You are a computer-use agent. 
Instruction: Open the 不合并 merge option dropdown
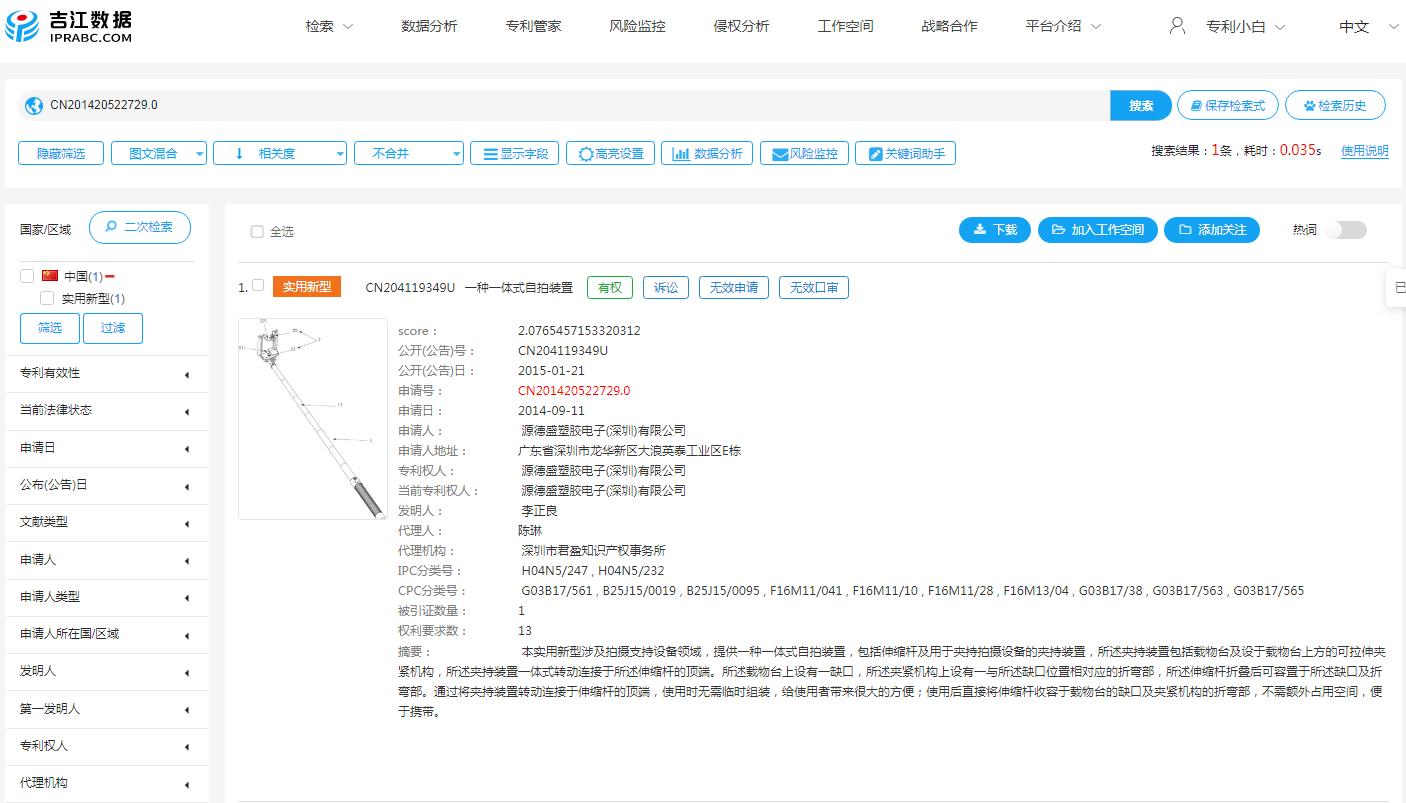(x=409, y=152)
